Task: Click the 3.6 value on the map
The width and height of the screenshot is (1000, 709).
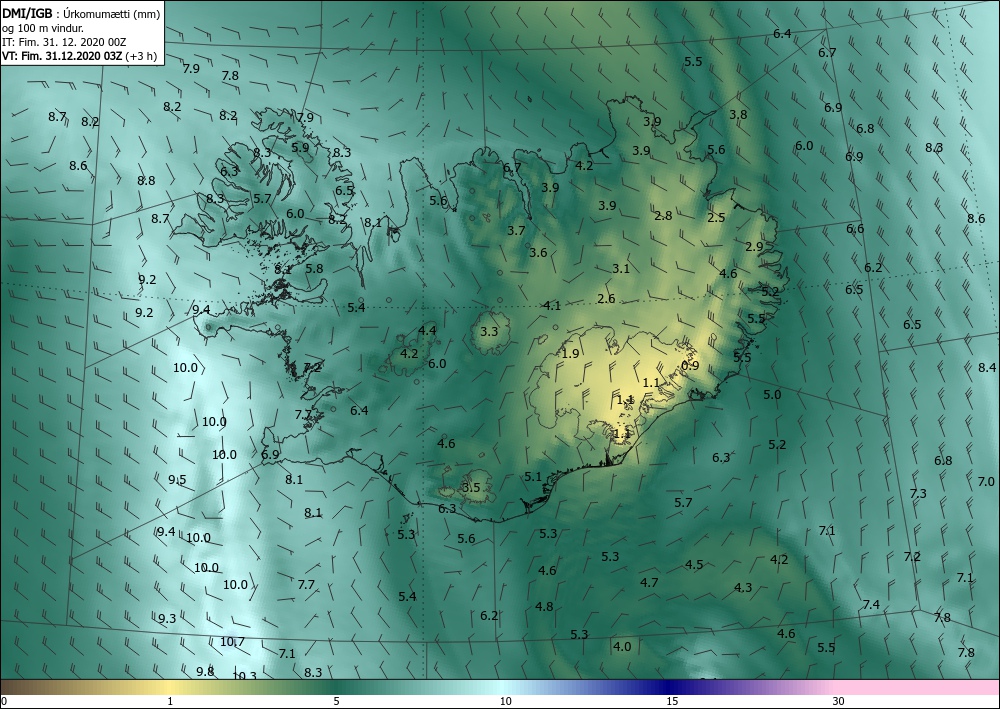Action: click(538, 252)
